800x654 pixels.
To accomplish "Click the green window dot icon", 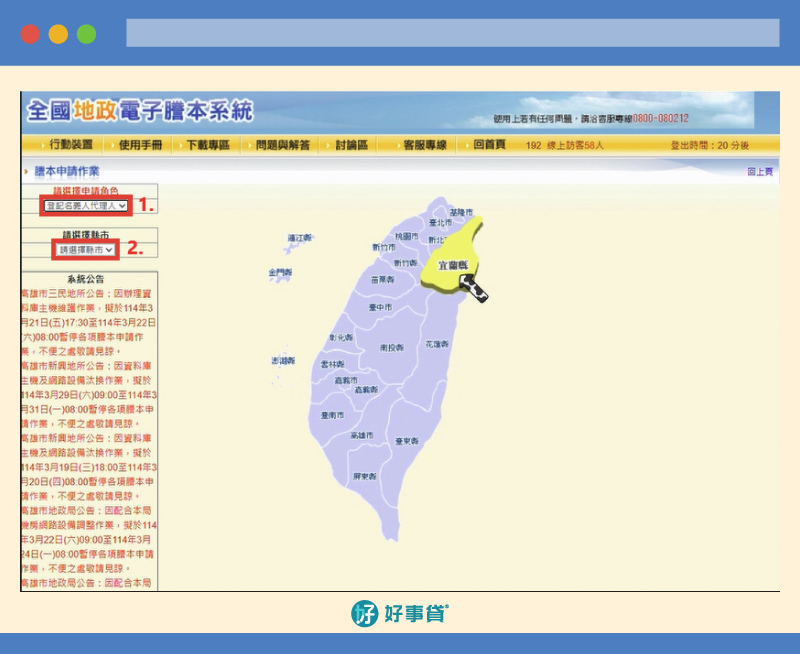I will click(86, 34).
